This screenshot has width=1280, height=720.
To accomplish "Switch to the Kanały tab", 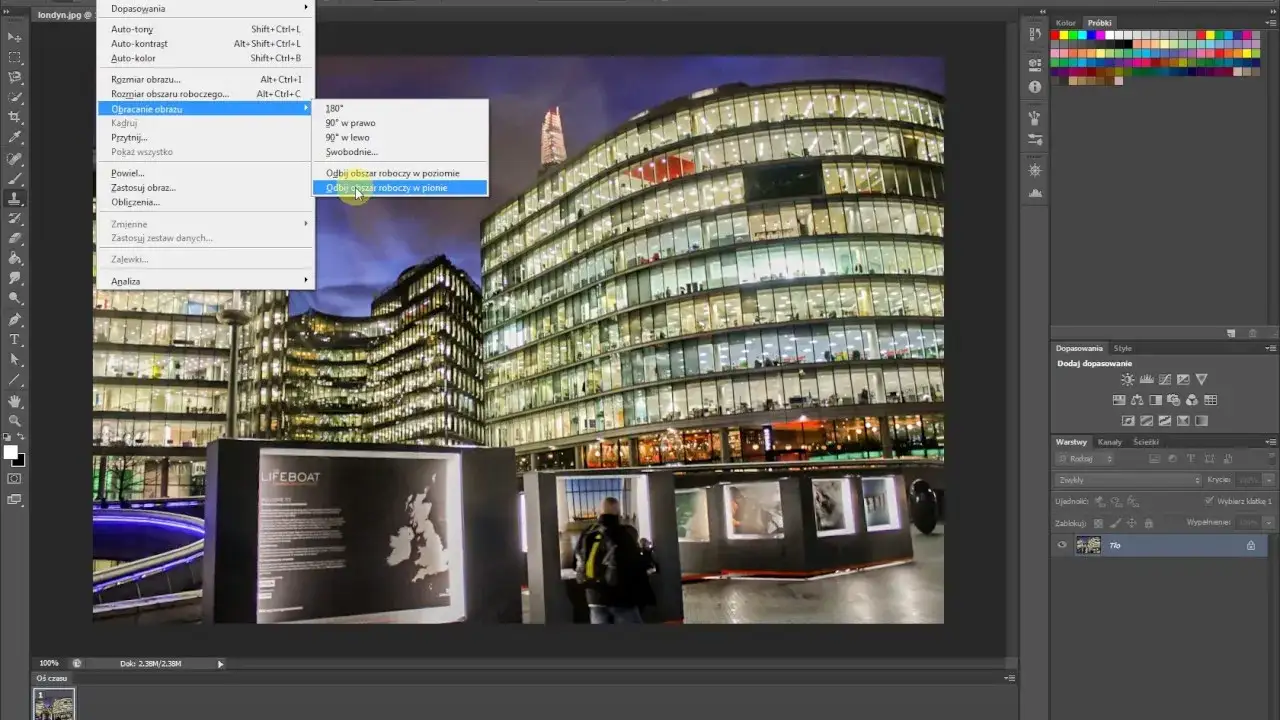I will 1110,442.
